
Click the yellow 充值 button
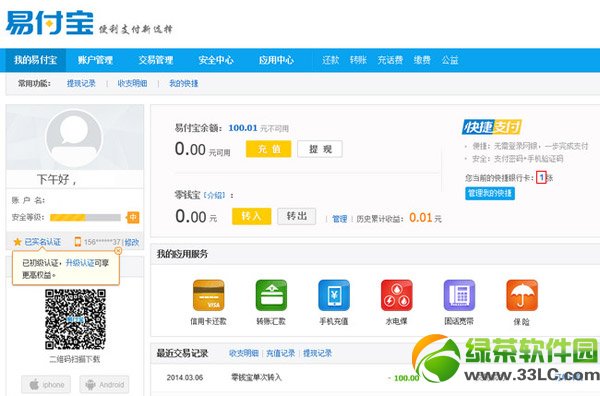269,149
